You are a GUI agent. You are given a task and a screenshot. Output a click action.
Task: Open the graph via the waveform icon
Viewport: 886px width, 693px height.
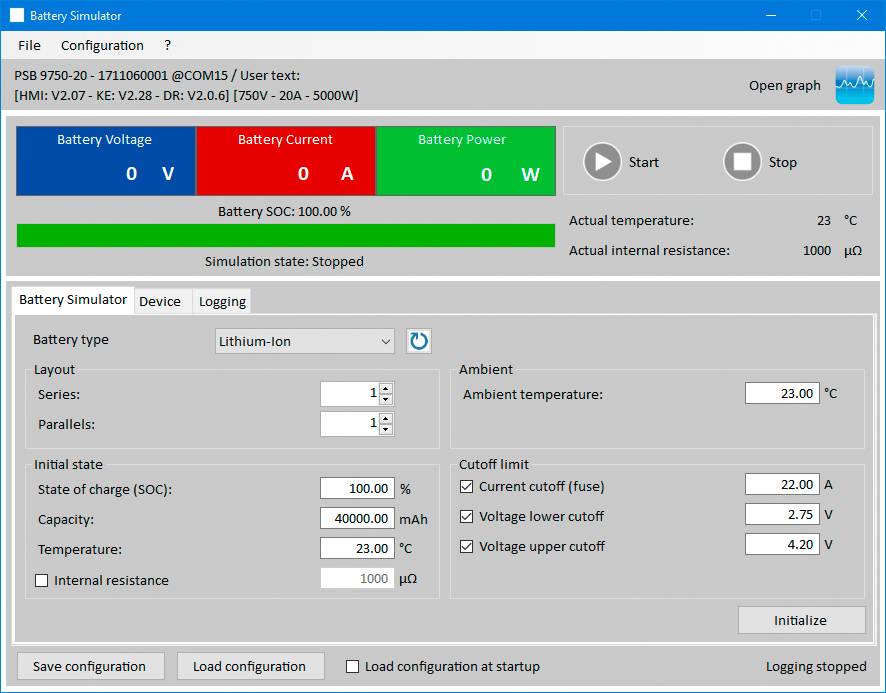point(854,86)
